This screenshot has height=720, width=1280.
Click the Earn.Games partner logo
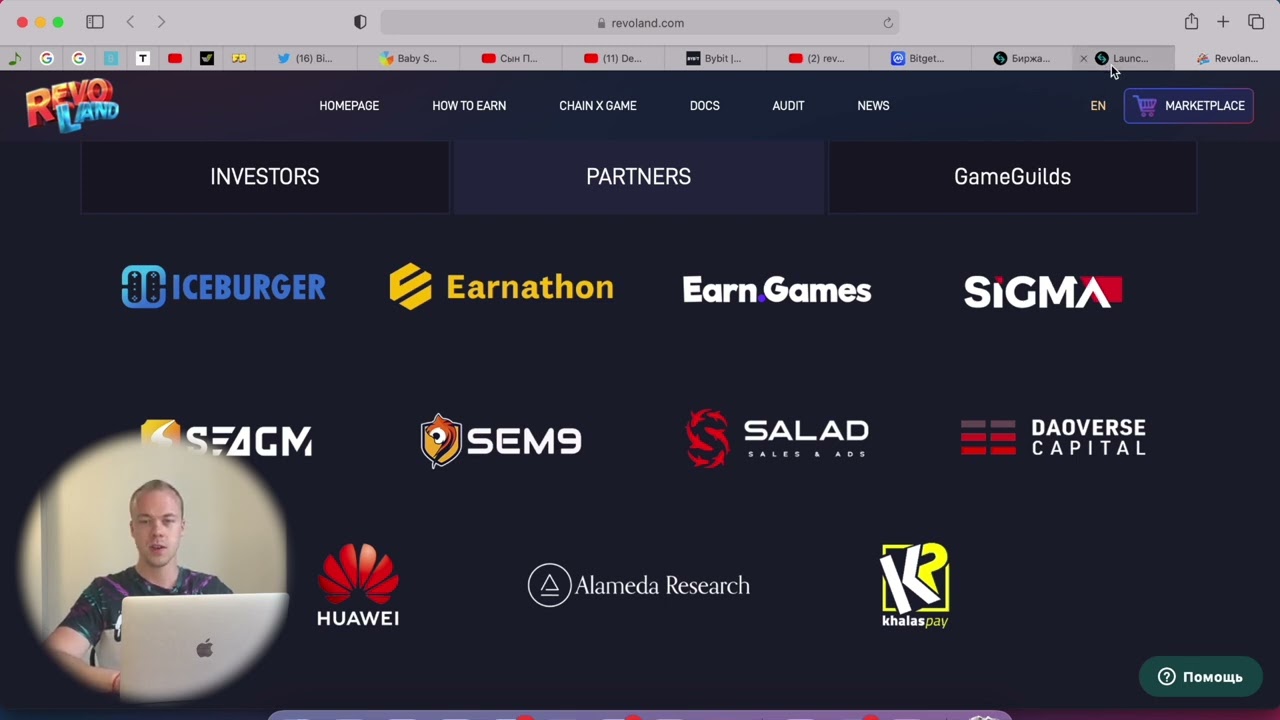coord(777,290)
